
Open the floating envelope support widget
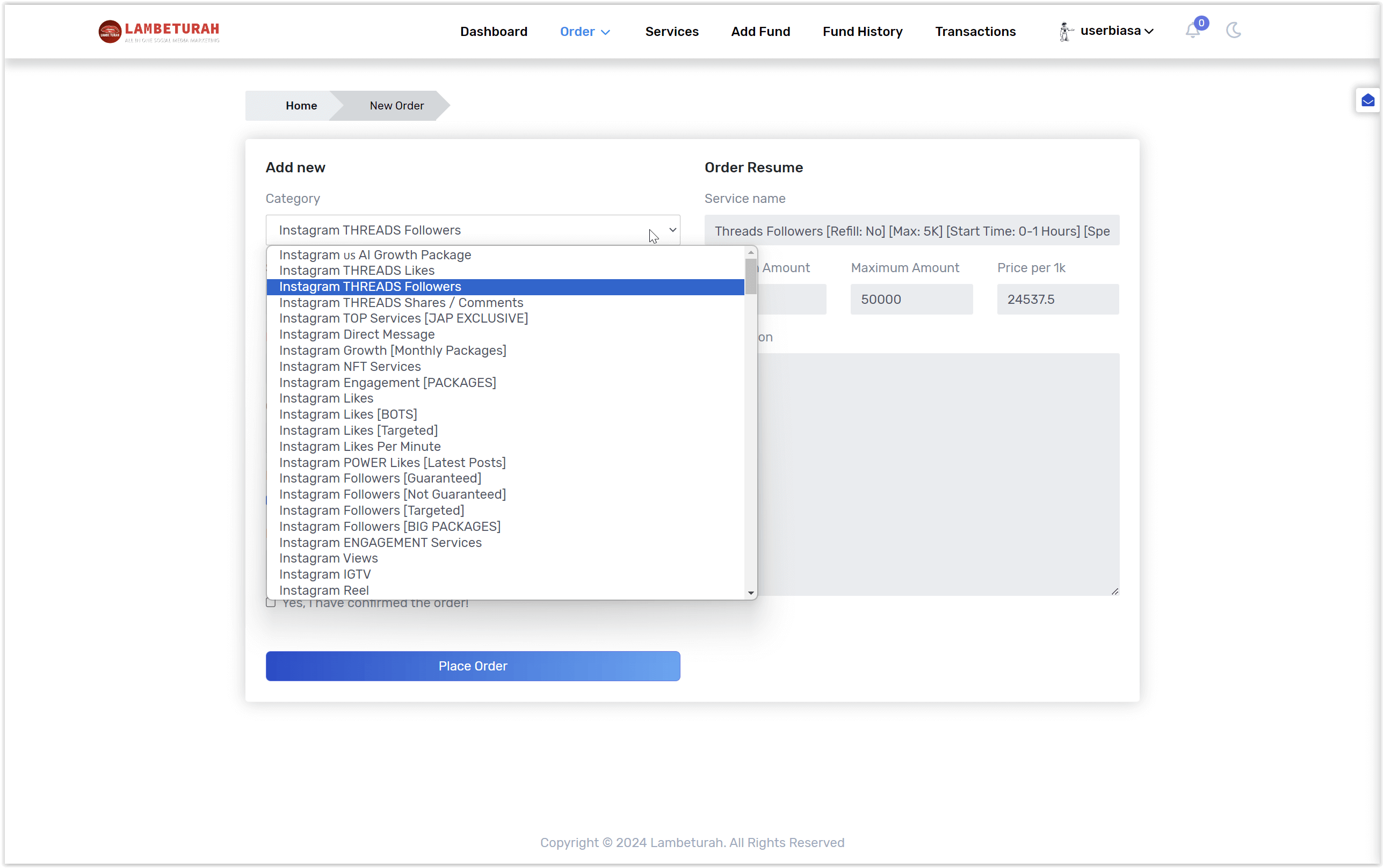1368,100
